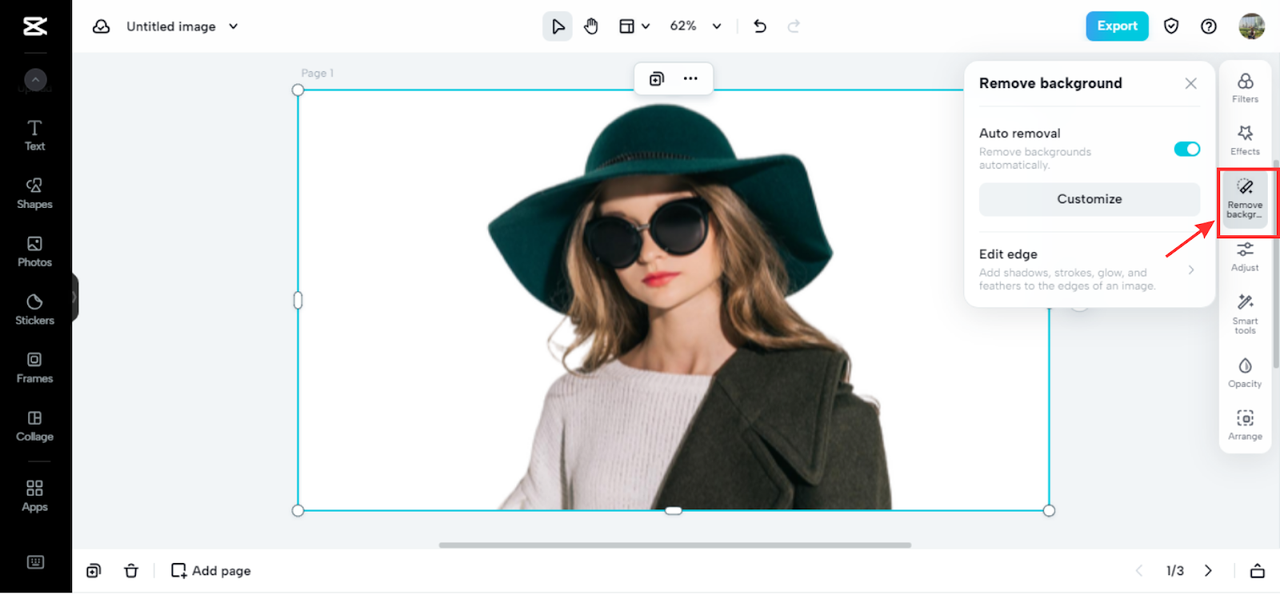Click the Customize button
The width and height of the screenshot is (1280, 595).
pos(1089,199)
